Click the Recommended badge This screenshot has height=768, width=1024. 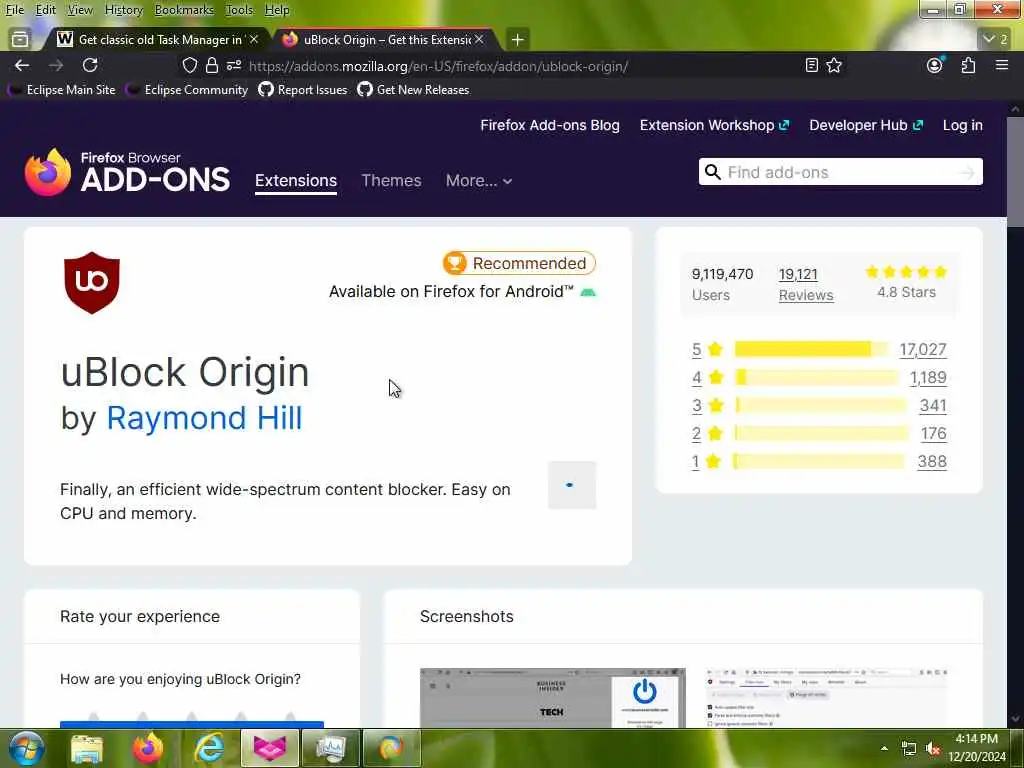519,263
